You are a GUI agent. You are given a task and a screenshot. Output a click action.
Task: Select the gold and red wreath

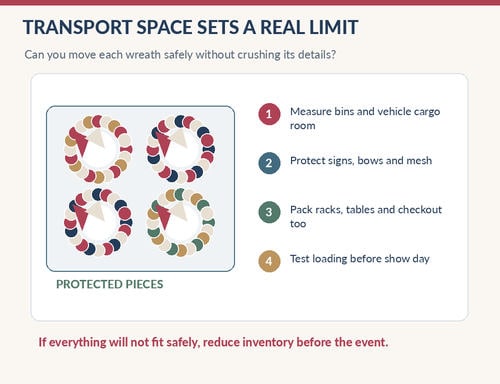pos(98,149)
